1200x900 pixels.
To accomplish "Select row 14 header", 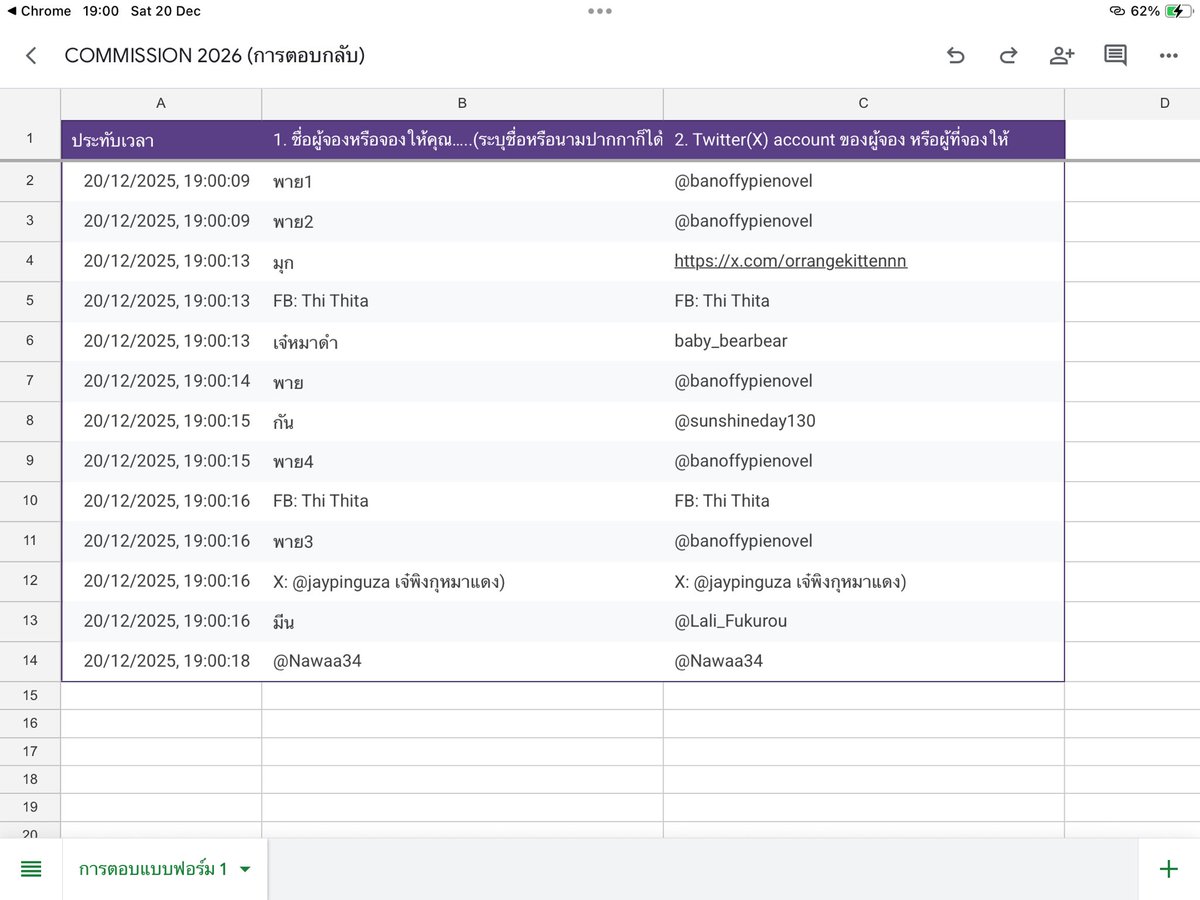I will click(30, 661).
